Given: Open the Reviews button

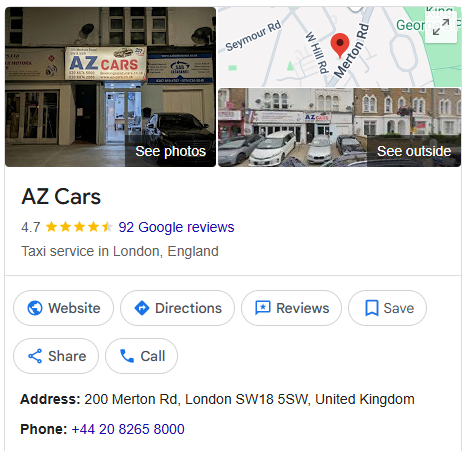Looking at the screenshot, I should (291, 308).
